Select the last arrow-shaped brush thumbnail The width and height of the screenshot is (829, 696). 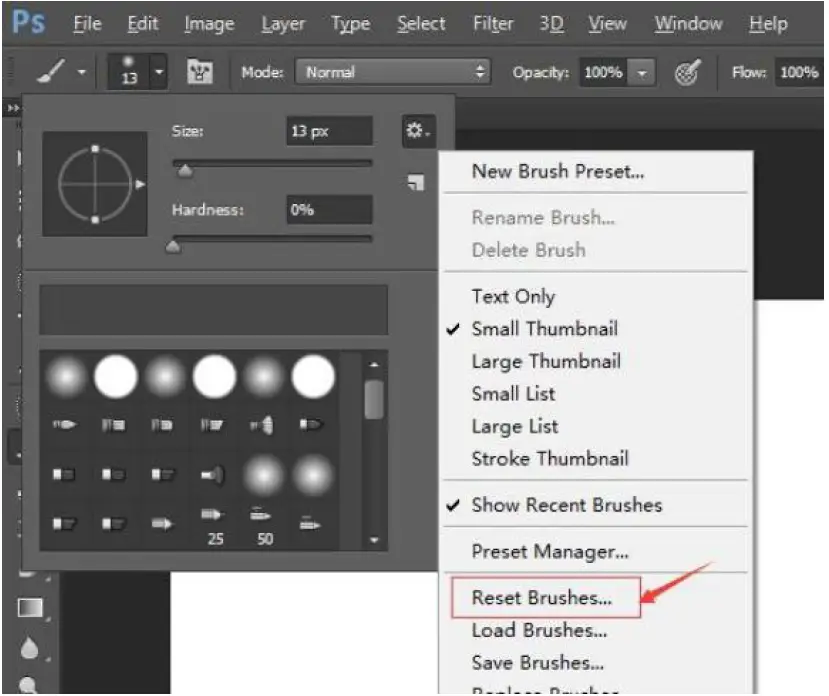coord(309,525)
